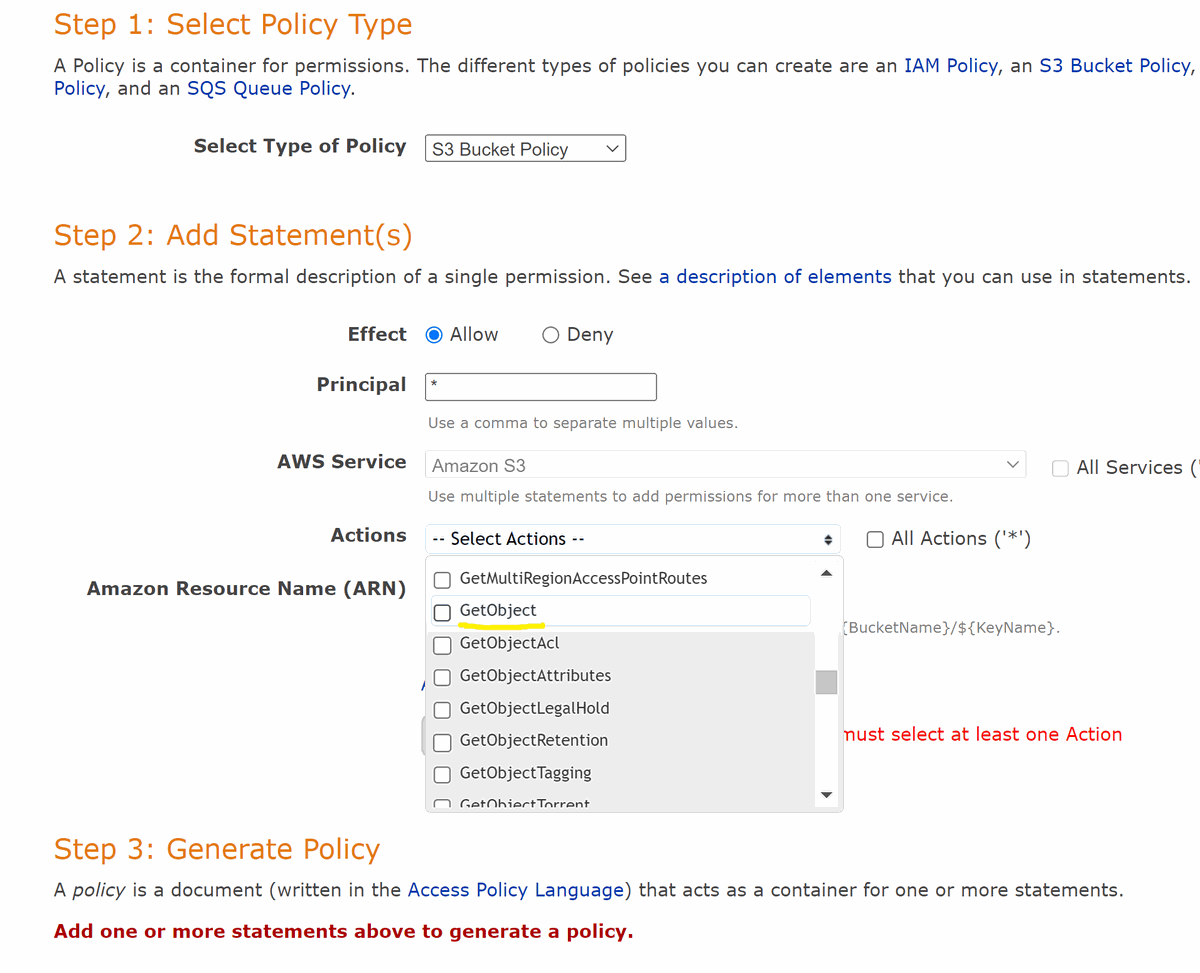Click the GetObjectLegalHold label text
This screenshot has height=973, width=1200.
tap(534, 708)
